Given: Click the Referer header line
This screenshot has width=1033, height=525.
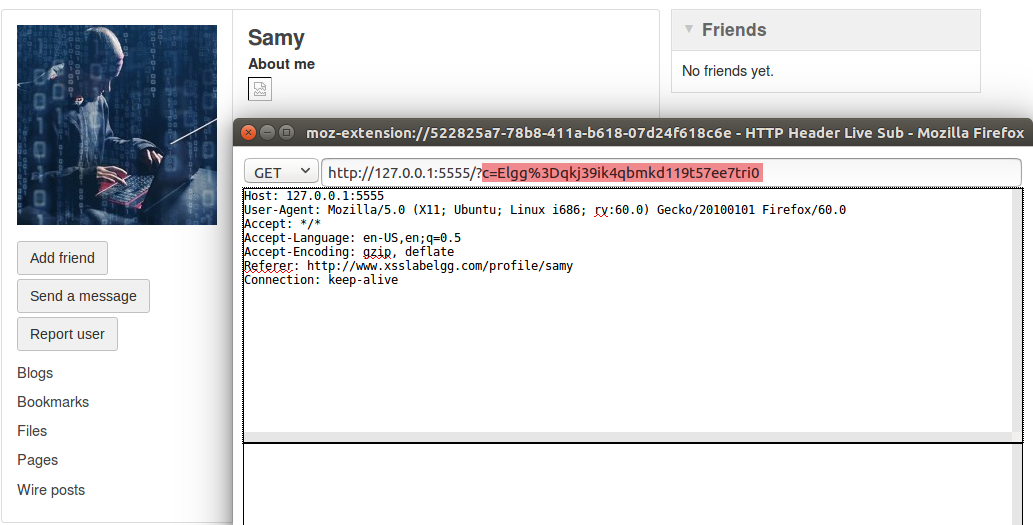Looking at the screenshot, I should [x=408, y=265].
